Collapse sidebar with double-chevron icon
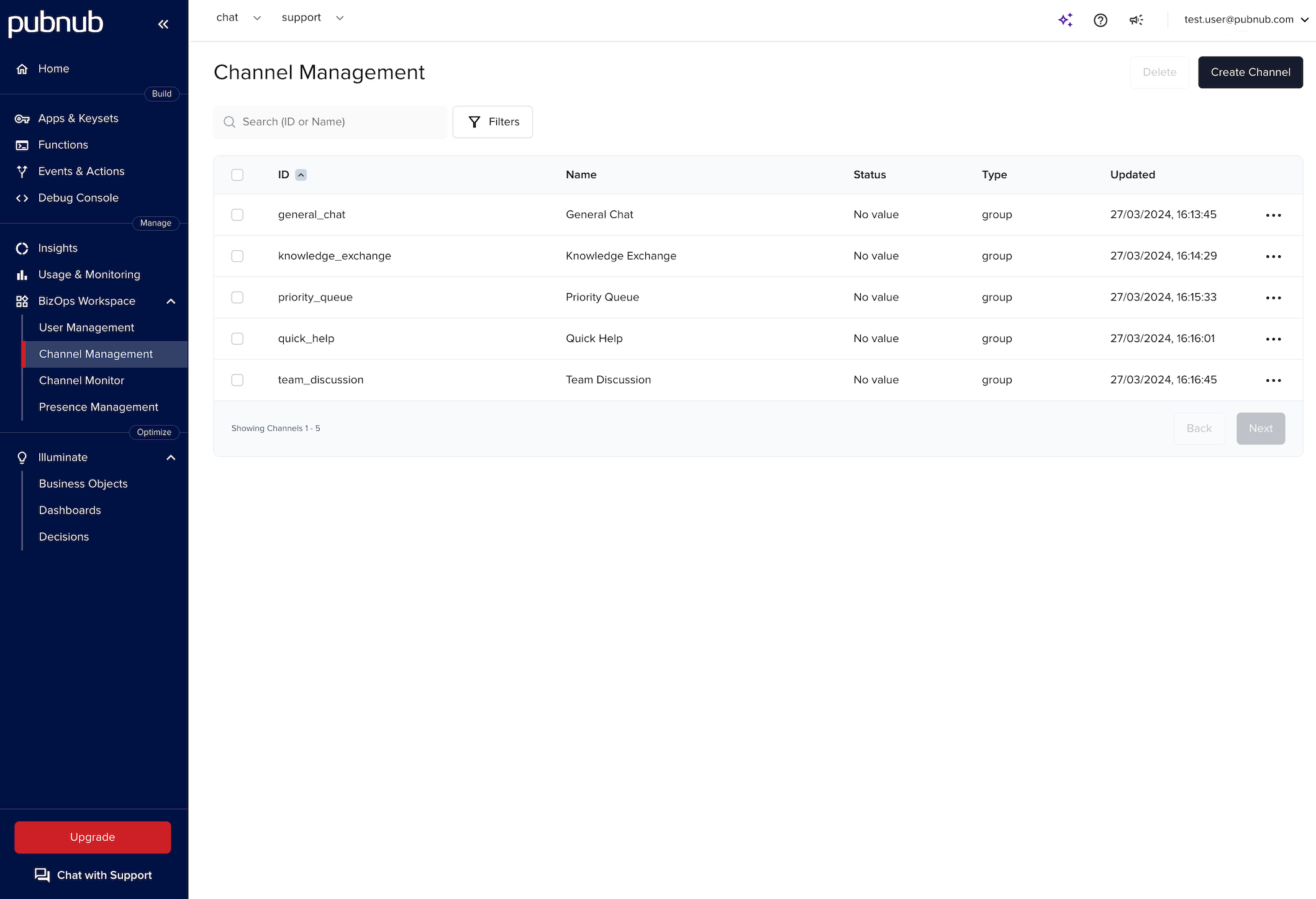The width and height of the screenshot is (1316, 899). click(x=163, y=24)
